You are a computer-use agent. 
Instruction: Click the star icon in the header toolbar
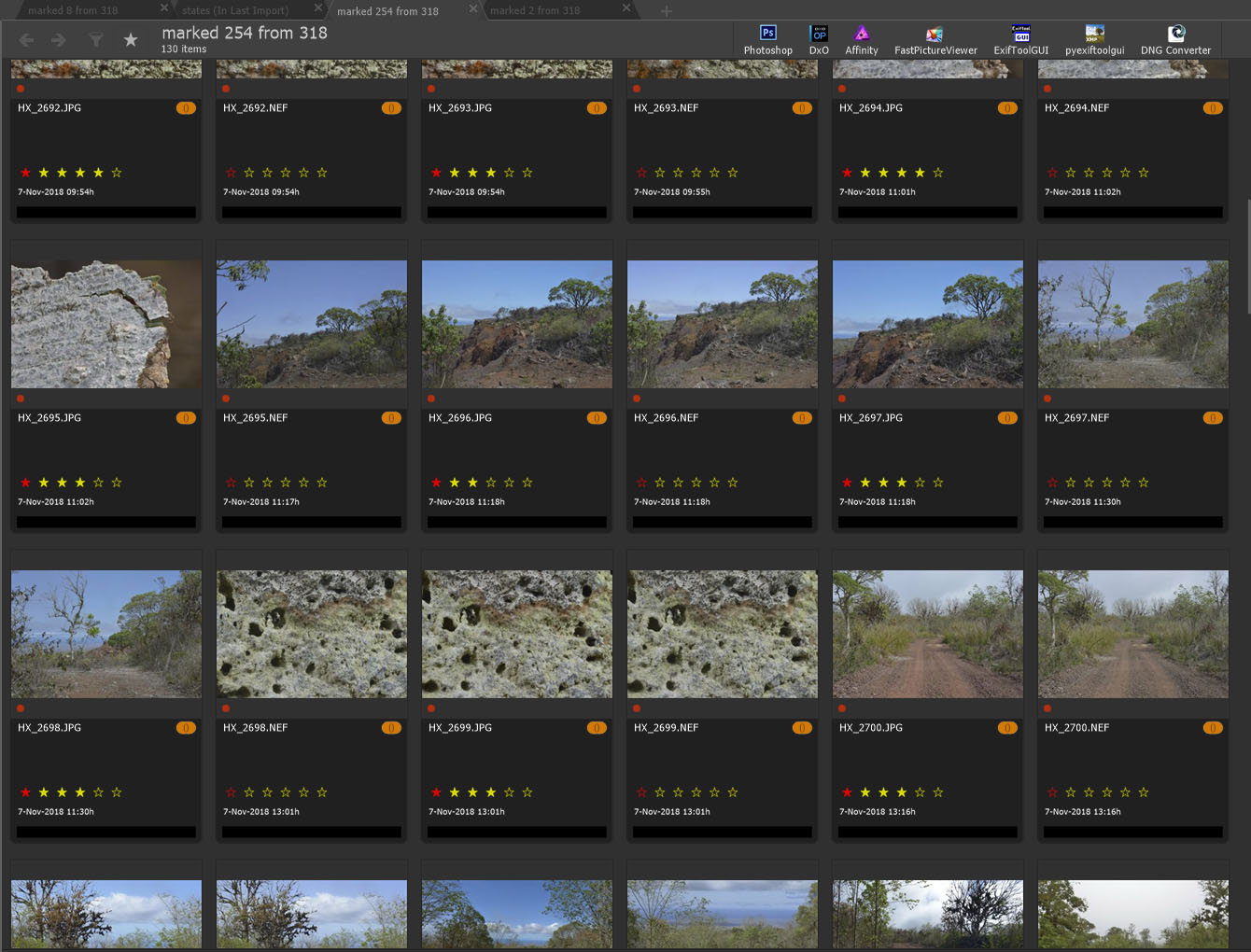click(x=131, y=40)
